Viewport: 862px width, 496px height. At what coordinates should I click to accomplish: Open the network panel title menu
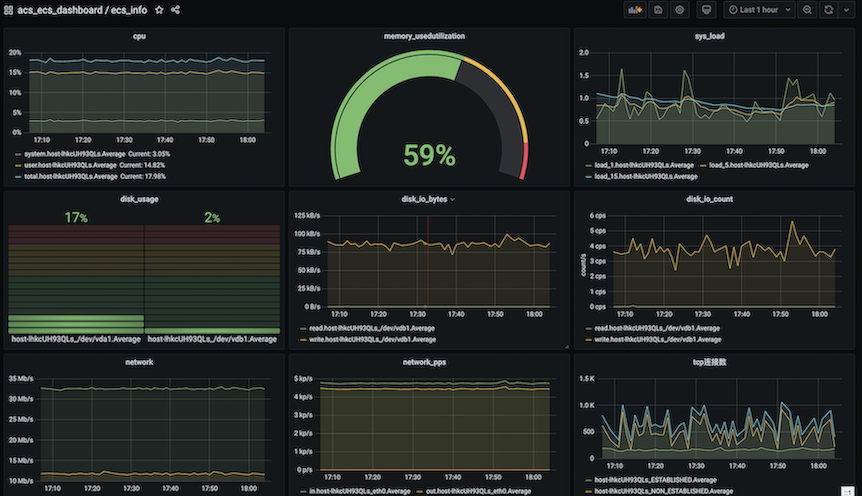click(139, 362)
